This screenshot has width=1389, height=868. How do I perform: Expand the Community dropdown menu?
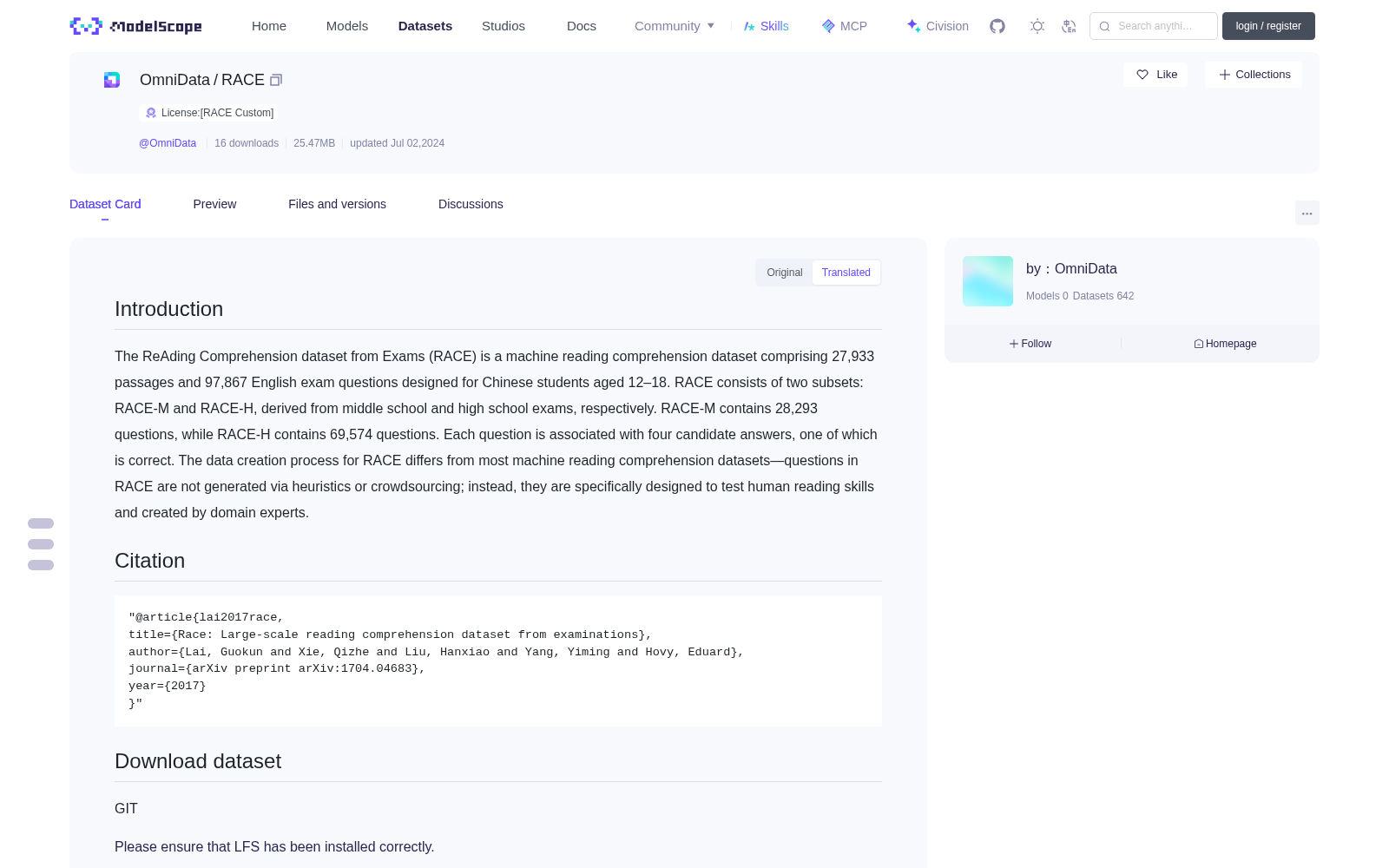click(675, 26)
